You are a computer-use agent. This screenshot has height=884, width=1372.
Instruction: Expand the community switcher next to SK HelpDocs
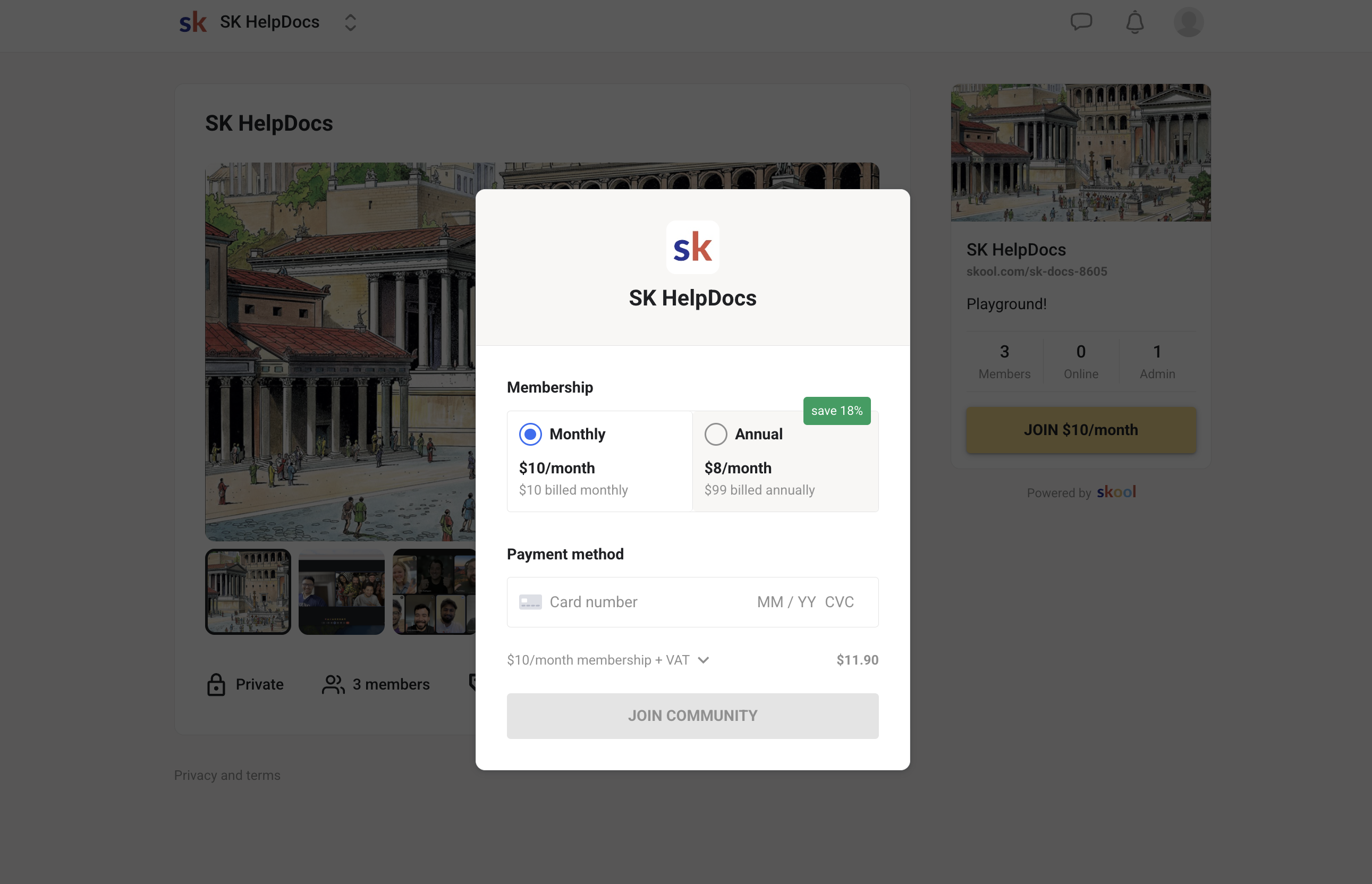(350, 22)
